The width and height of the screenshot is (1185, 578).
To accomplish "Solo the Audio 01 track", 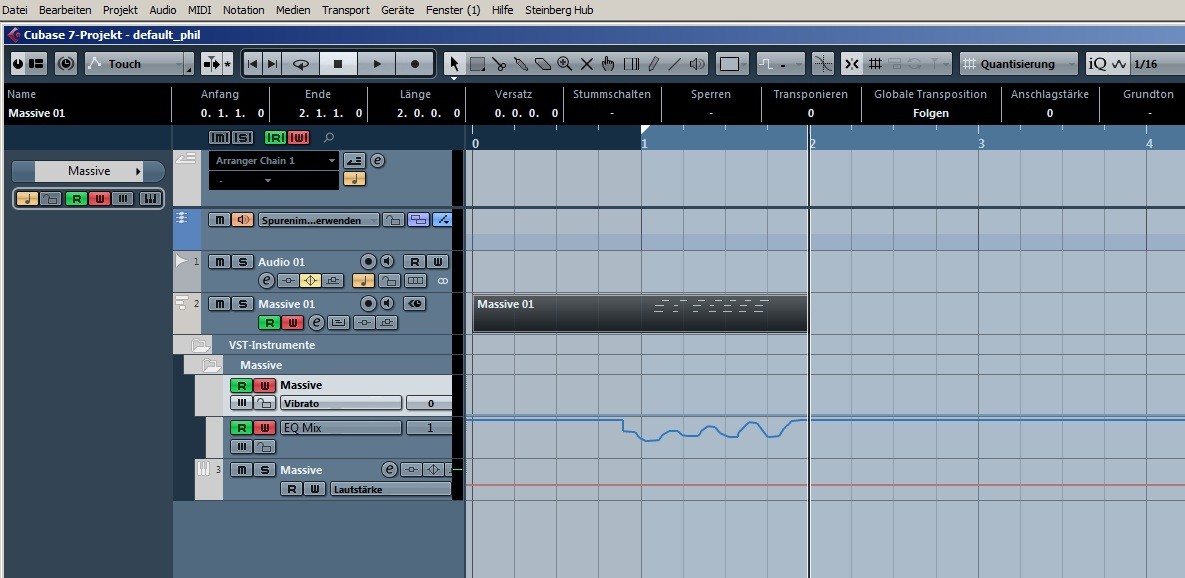I will 242,261.
